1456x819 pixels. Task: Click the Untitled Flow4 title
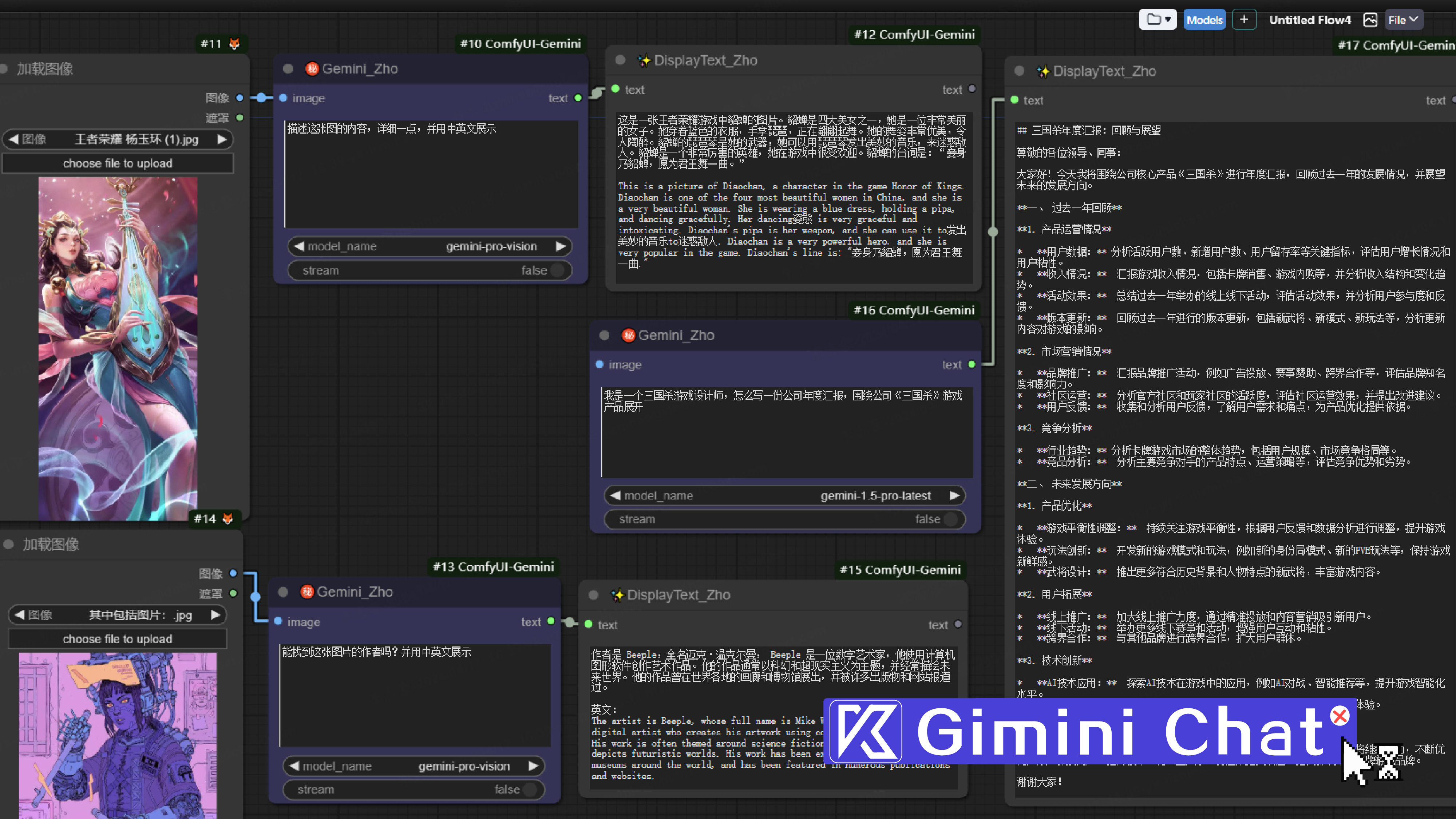[x=1310, y=20]
